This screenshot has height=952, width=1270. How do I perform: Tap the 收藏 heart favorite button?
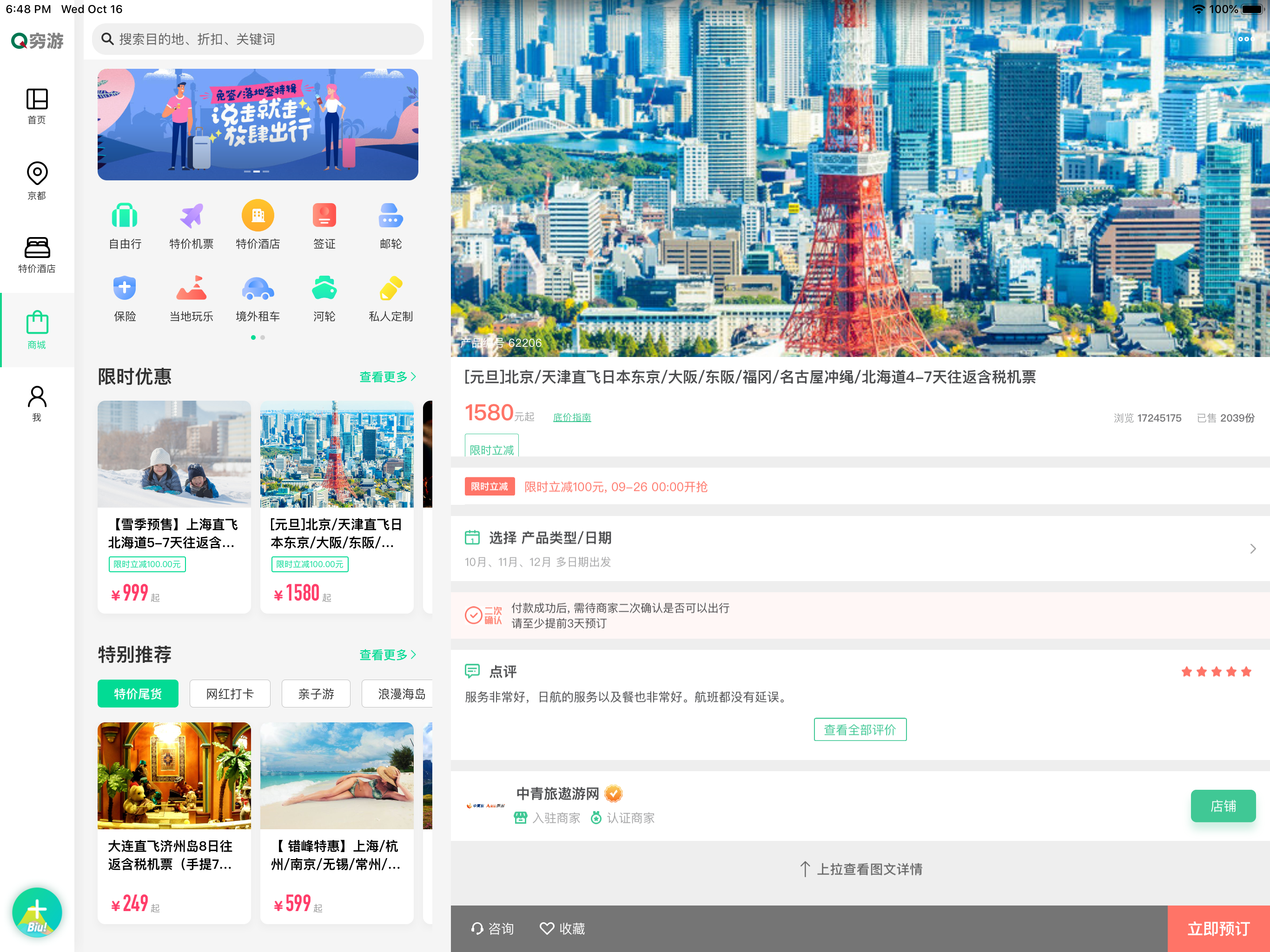[x=562, y=928]
